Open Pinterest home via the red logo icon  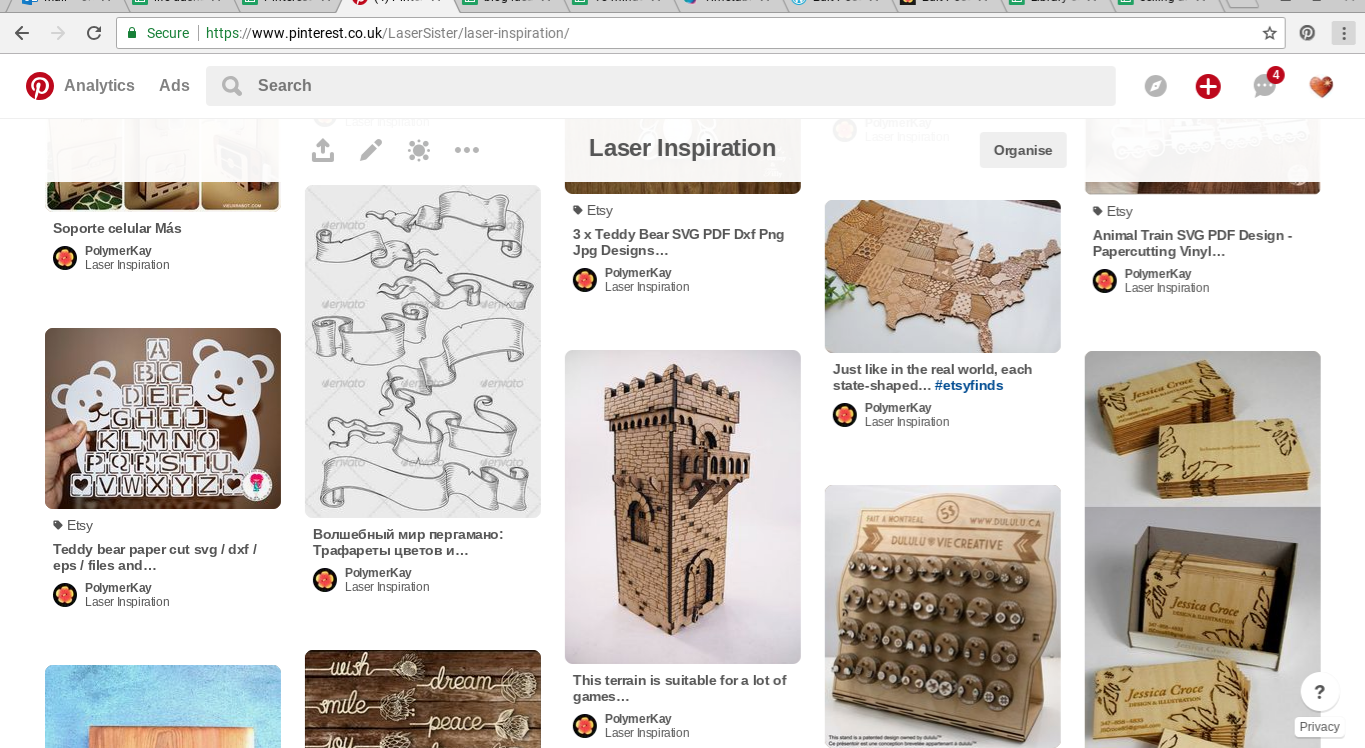[40, 85]
